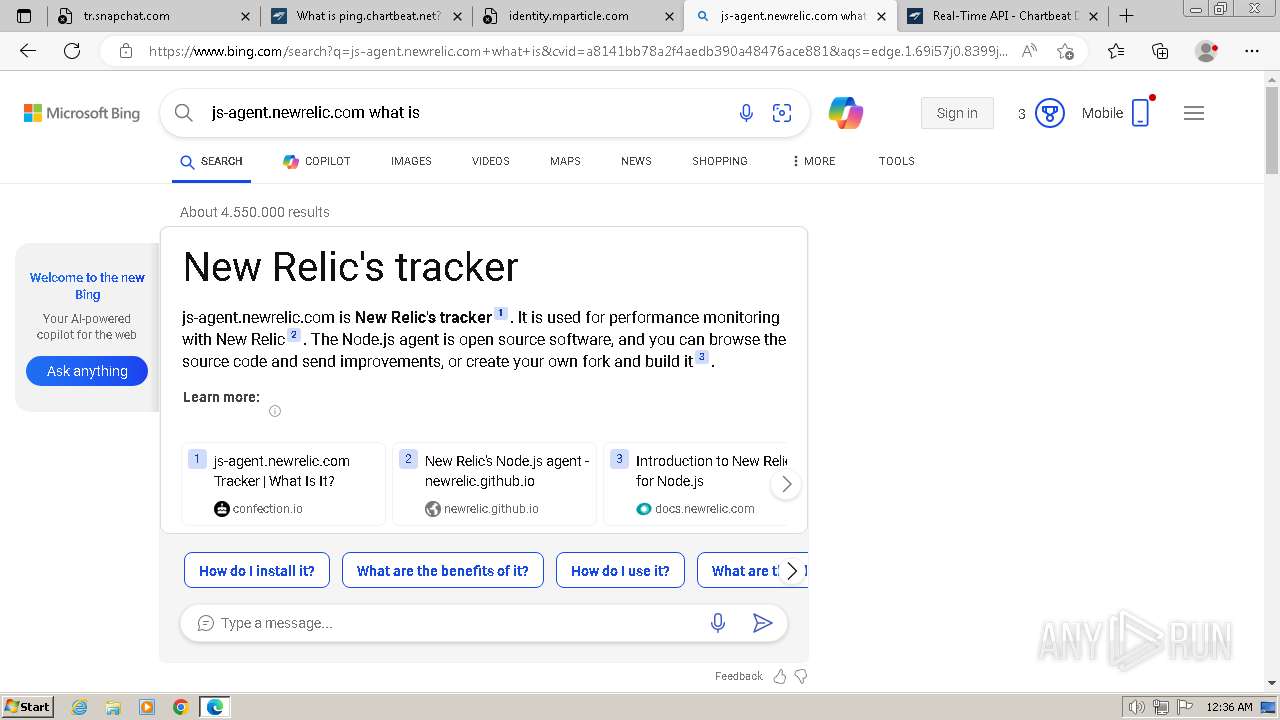The height and width of the screenshot is (720, 1280).
Task: Ask How do I use it?
Action: coord(620,571)
